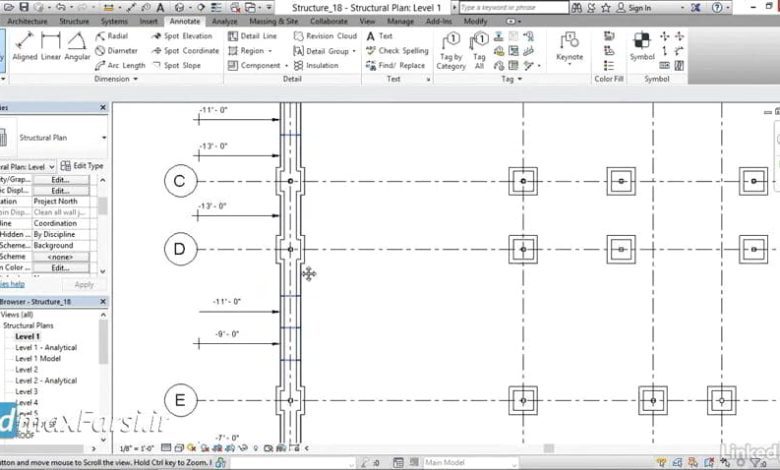This screenshot has width=780, height=470.
Task: Select the Text annotation tool
Action: pyautogui.click(x=380, y=36)
